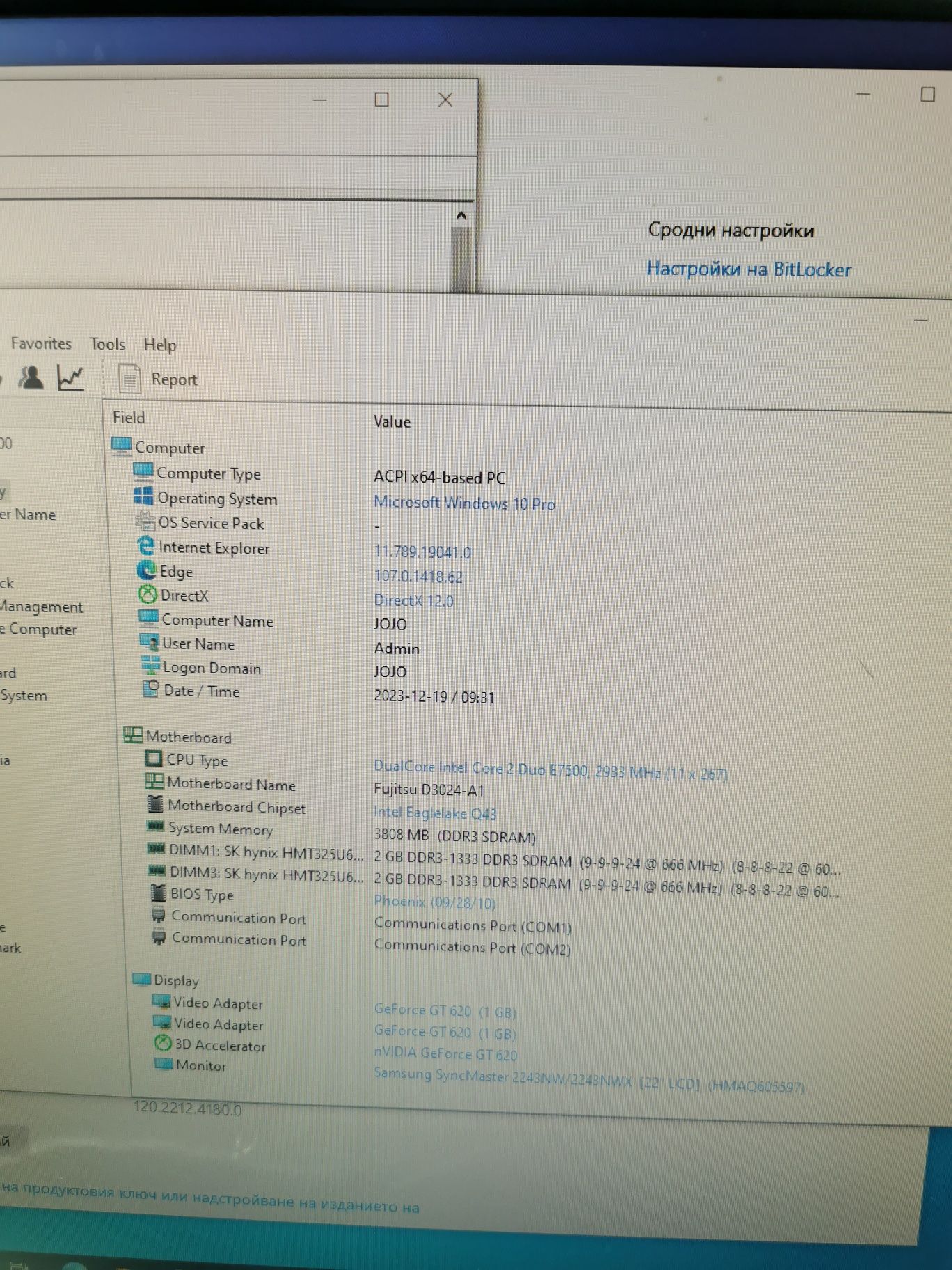
Task: Select the ACPI x64-based PC value
Action: (x=440, y=478)
